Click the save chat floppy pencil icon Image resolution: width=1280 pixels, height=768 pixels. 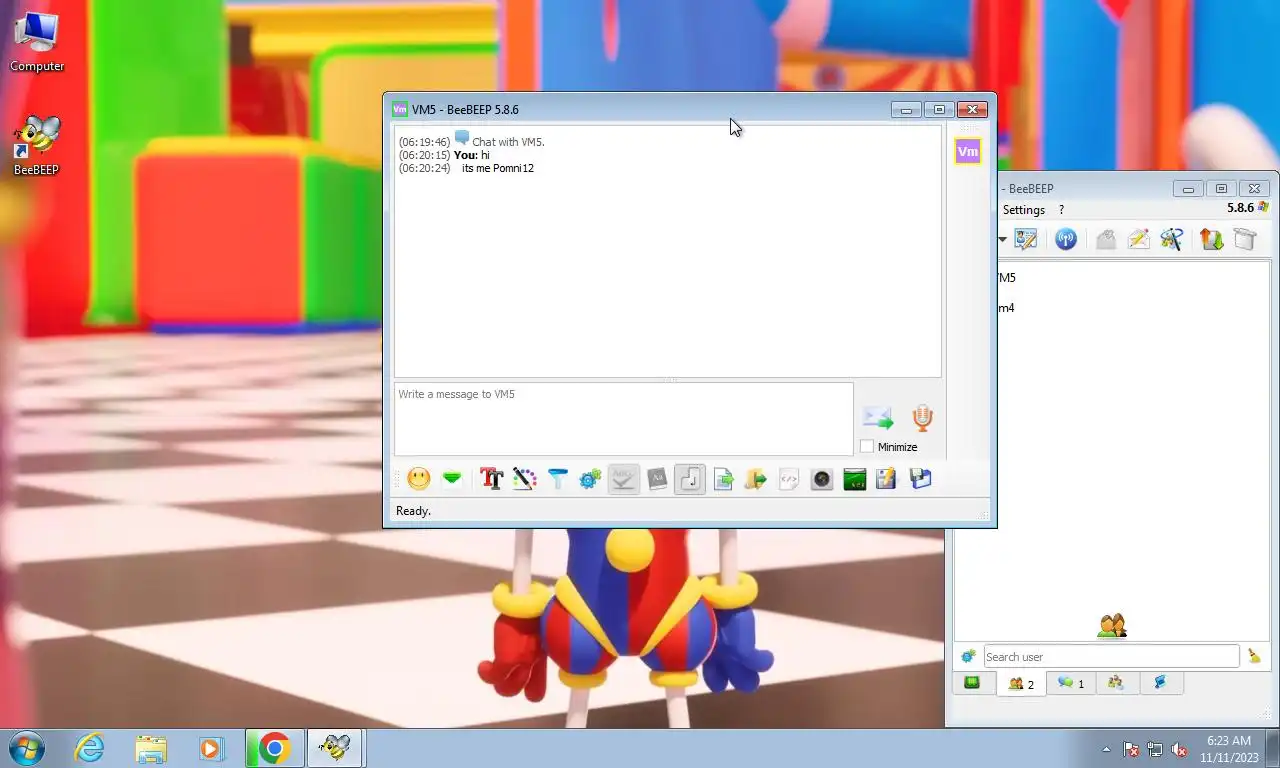tap(887, 479)
